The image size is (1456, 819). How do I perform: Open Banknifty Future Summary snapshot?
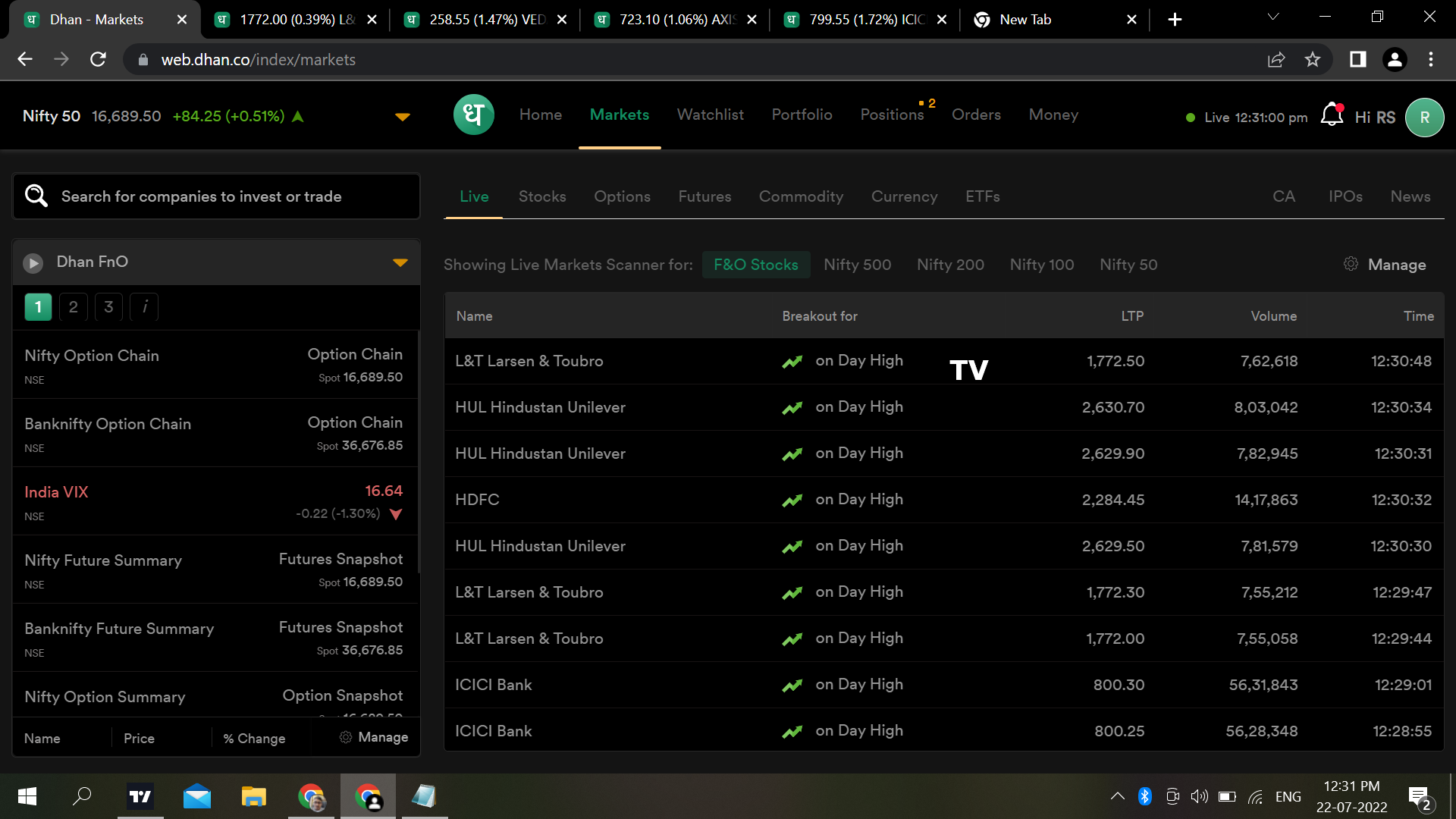click(x=216, y=638)
